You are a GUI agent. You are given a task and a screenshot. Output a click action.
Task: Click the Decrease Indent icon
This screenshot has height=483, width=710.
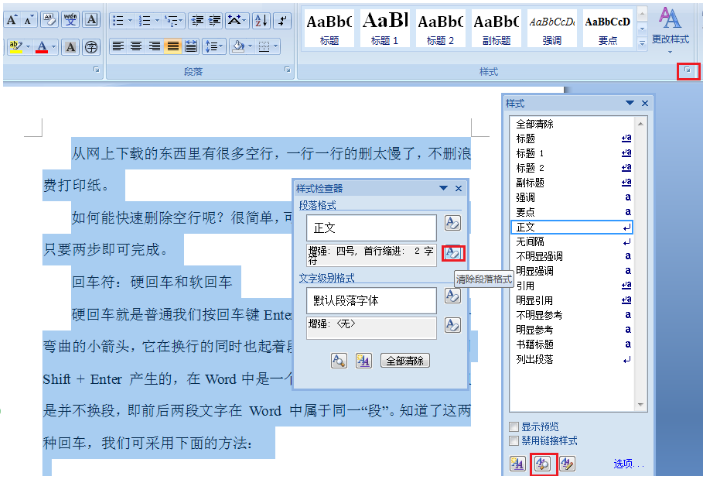point(197,20)
